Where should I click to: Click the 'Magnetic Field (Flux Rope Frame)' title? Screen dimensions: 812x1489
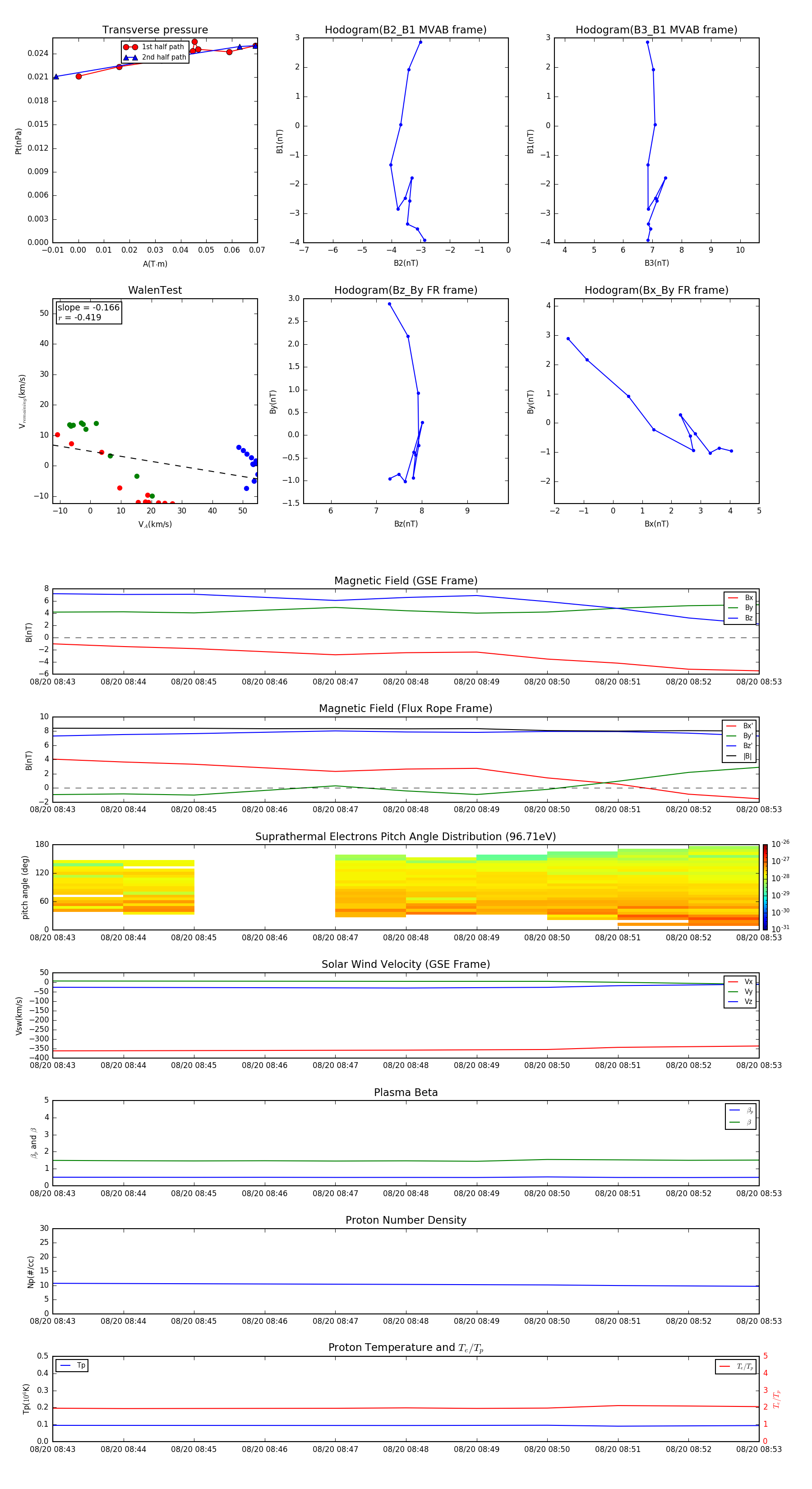pos(406,709)
